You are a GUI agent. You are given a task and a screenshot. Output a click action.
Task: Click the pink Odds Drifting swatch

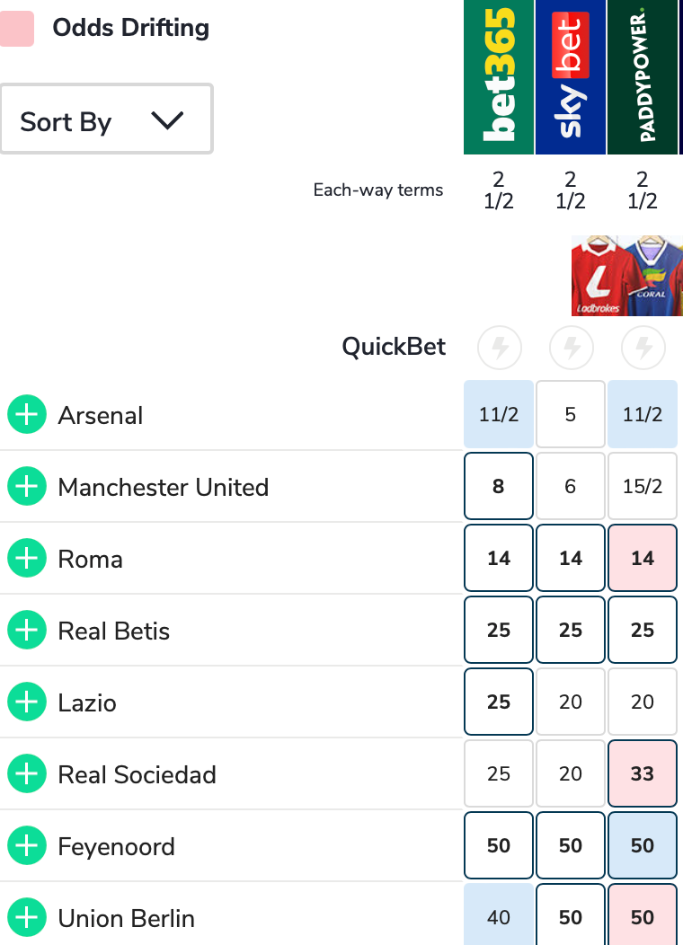[x=17, y=28]
